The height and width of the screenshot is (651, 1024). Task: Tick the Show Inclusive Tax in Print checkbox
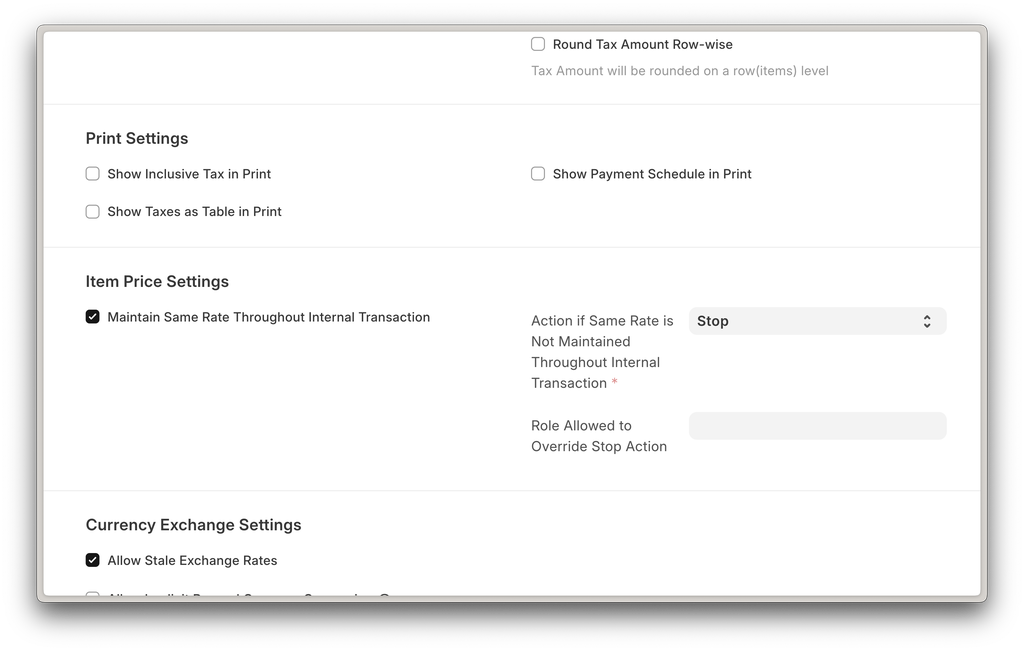click(x=93, y=174)
